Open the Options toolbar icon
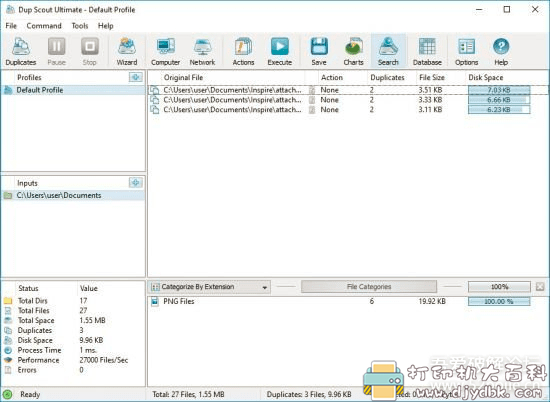This screenshot has width=550, height=402. tap(467, 52)
